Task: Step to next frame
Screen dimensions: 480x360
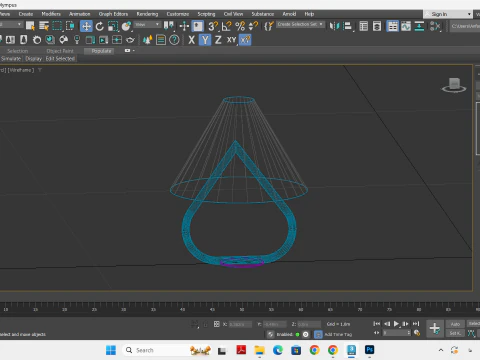Action: [406, 324]
